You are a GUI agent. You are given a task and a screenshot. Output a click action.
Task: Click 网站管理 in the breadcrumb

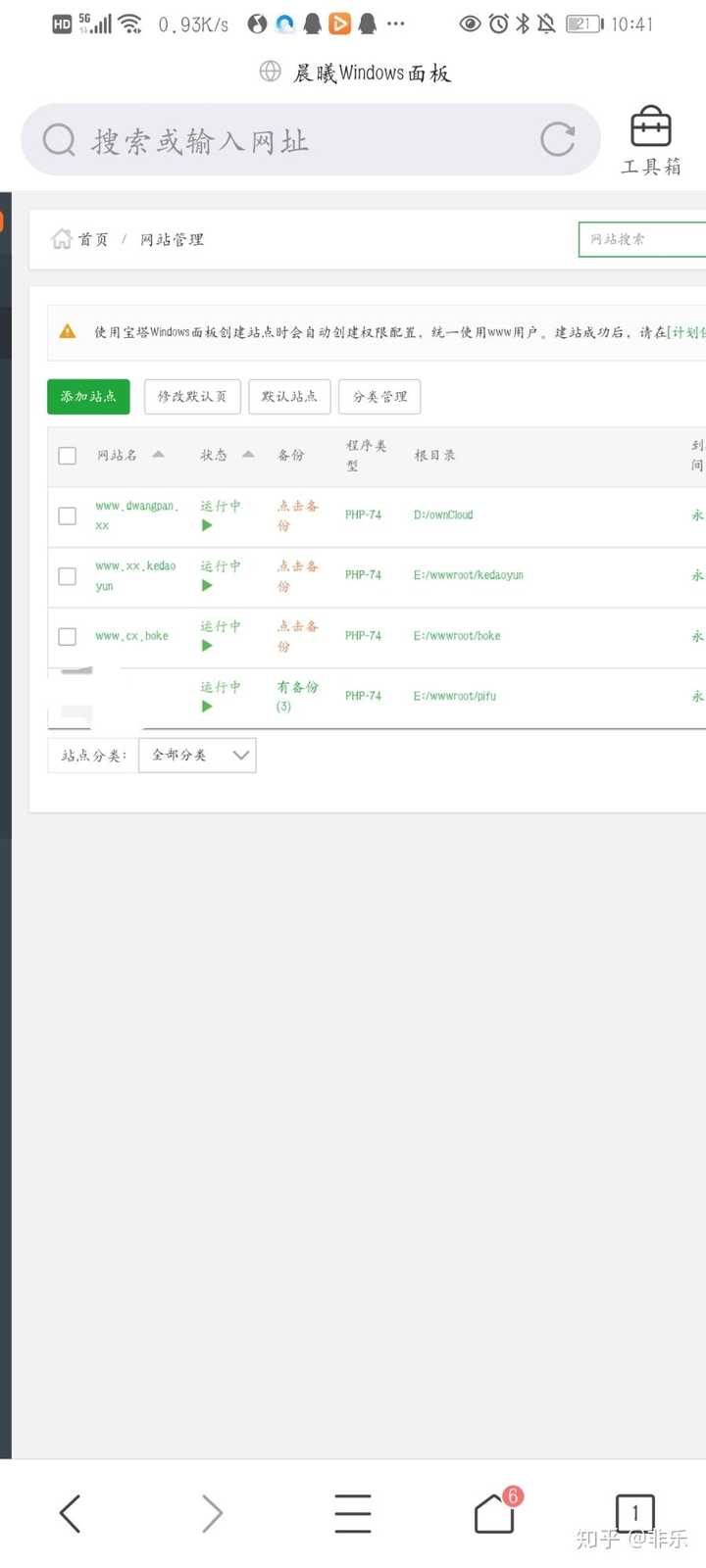pyautogui.click(x=172, y=239)
